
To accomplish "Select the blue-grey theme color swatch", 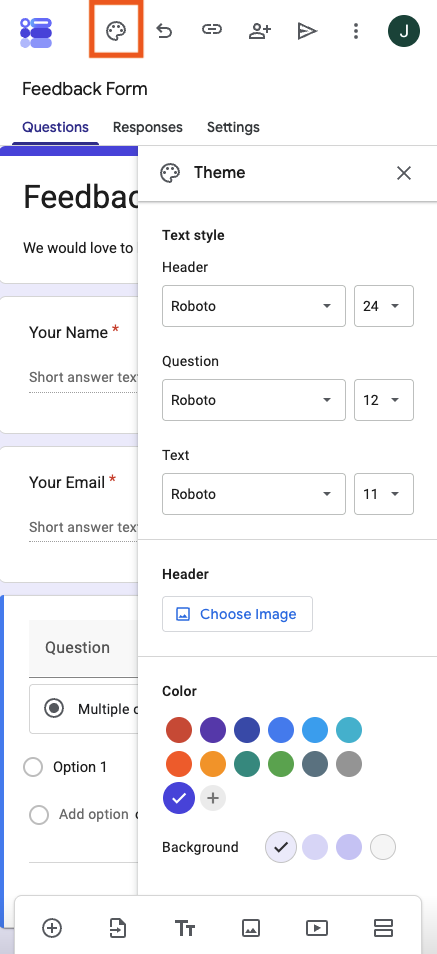I will pos(315,764).
